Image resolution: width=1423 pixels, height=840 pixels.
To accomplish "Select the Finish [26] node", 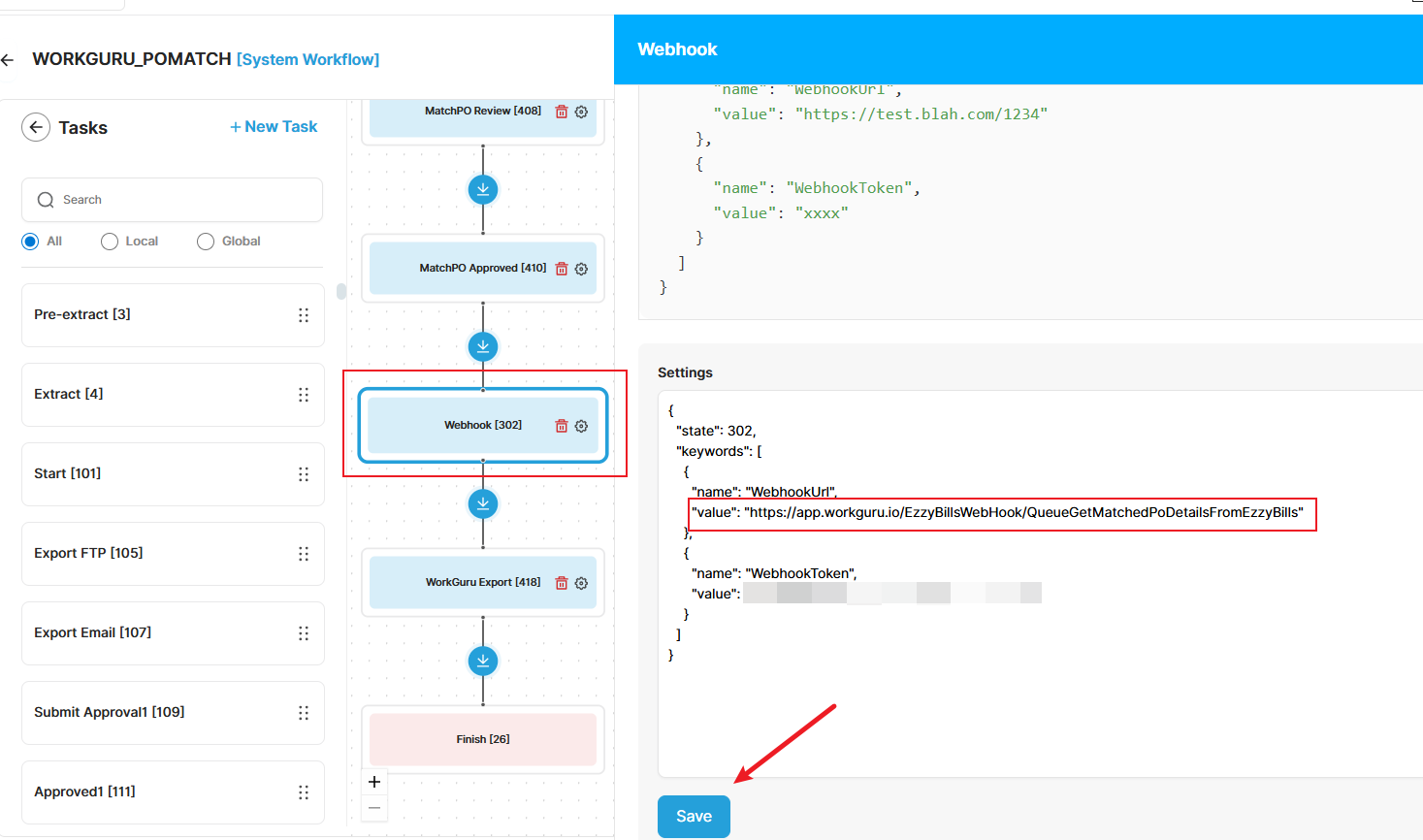I will click(x=483, y=739).
